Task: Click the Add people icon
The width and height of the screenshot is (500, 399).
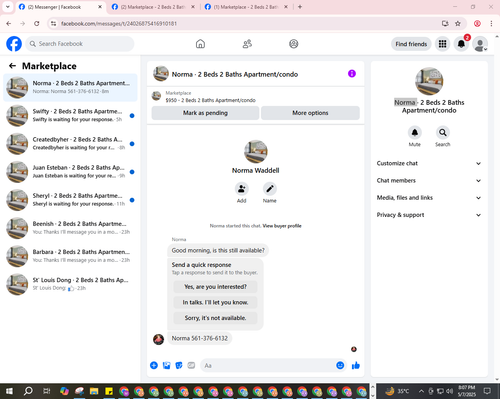Action: [x=241, y=189]
